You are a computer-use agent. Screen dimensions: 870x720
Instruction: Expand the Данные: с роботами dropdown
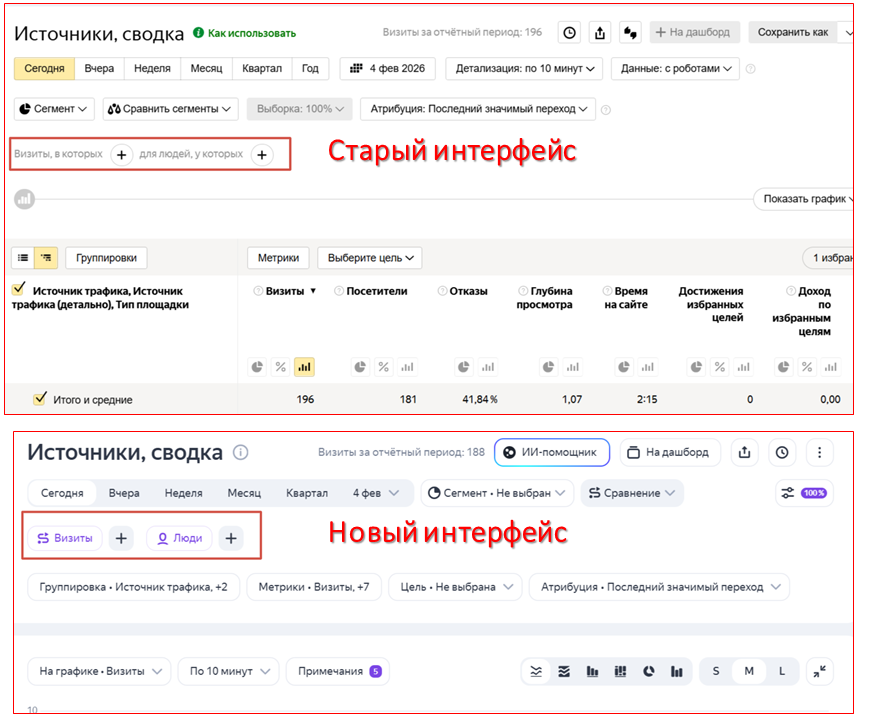click(x=676, y=69)
